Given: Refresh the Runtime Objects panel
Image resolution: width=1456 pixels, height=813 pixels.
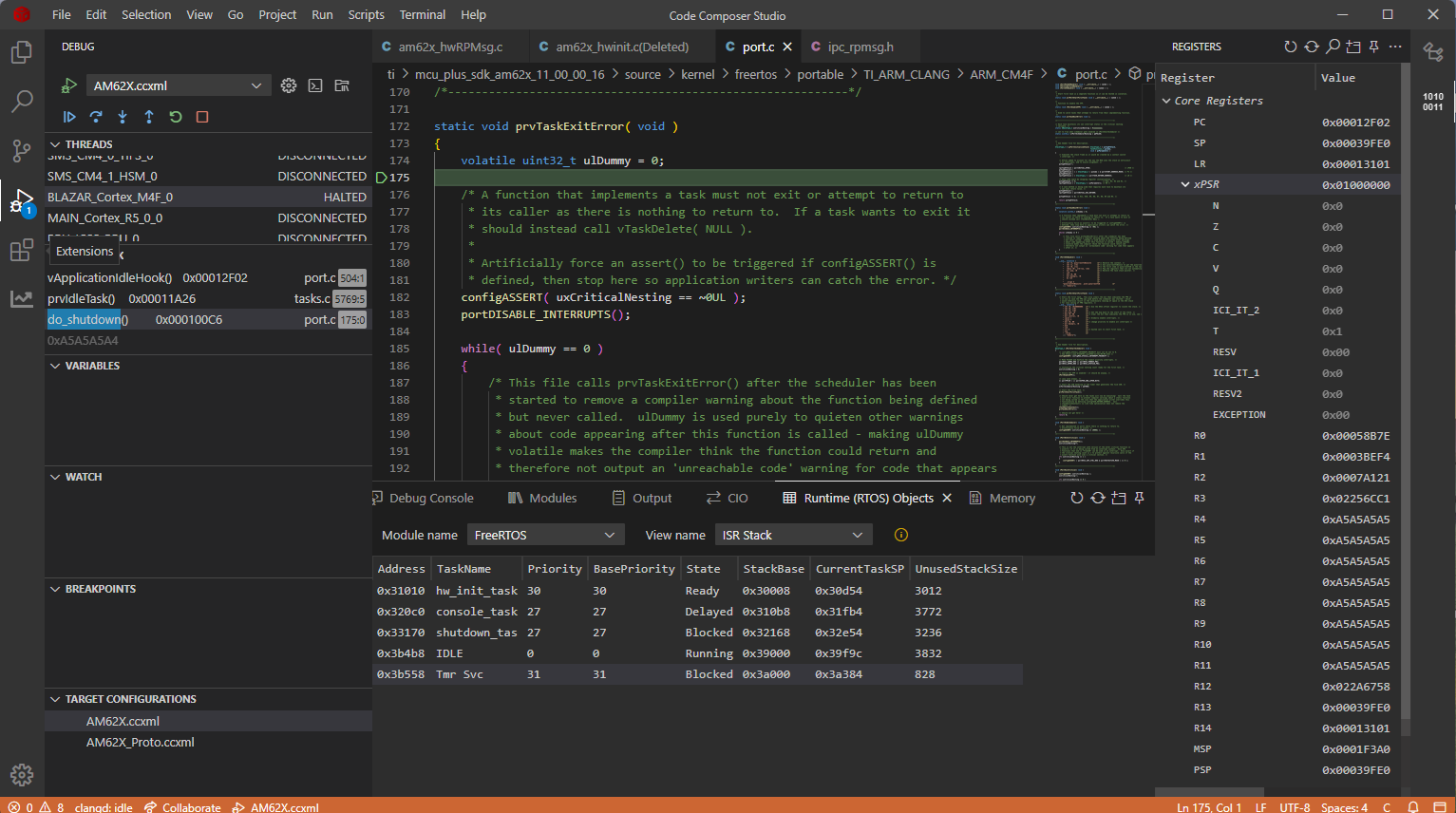Looking at the screenshot, I should point(1077,498).
